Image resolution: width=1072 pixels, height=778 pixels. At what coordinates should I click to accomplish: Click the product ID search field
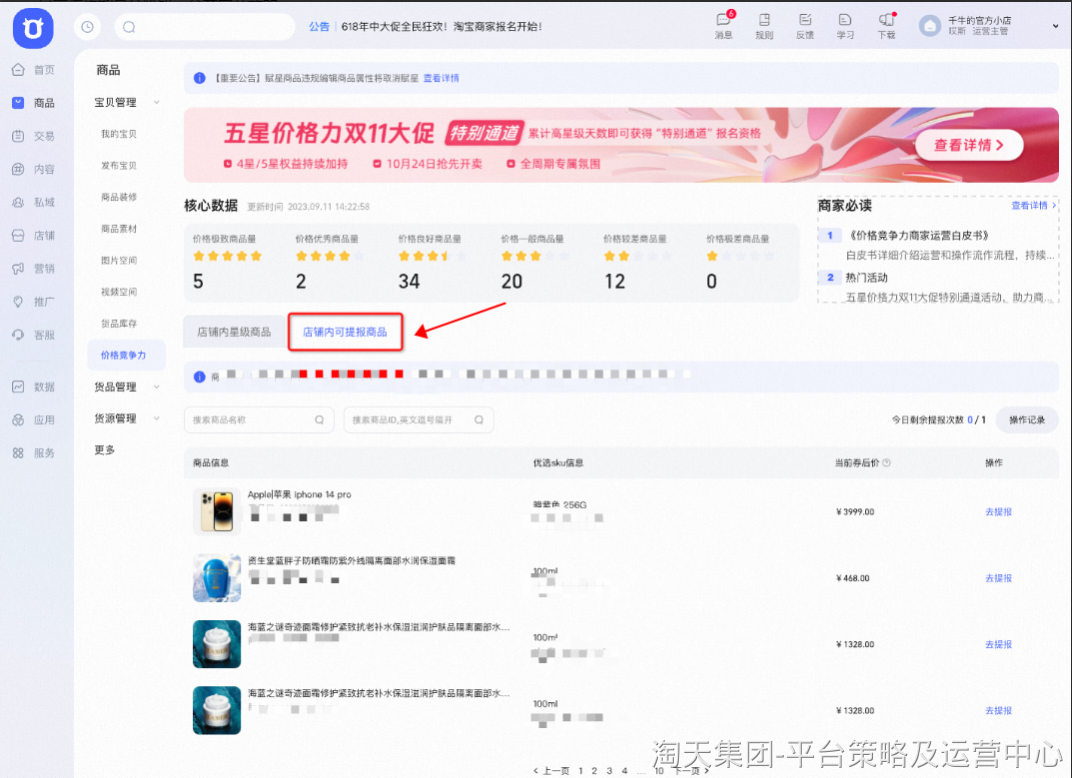tap(418, 420)
